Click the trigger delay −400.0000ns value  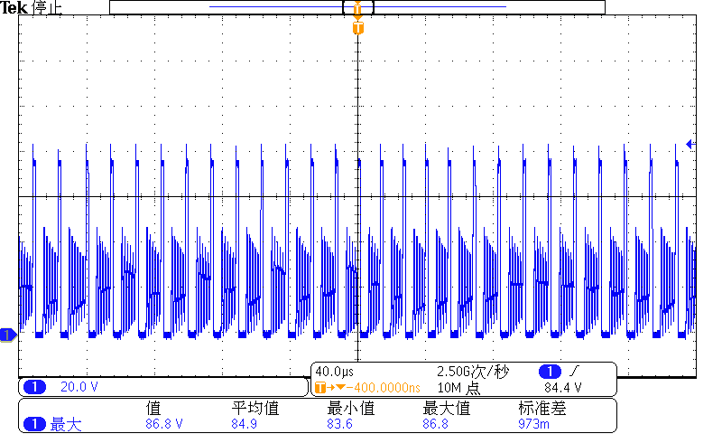pos(382,388)
